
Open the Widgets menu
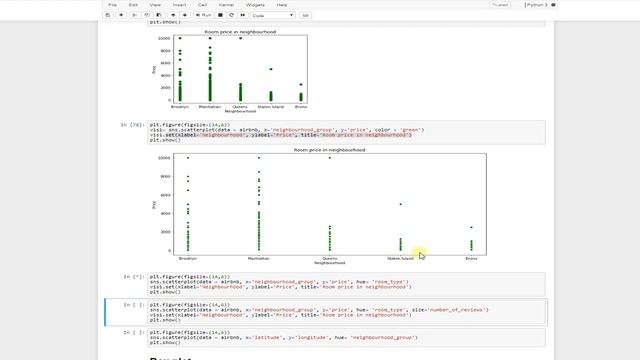(255, 5)
